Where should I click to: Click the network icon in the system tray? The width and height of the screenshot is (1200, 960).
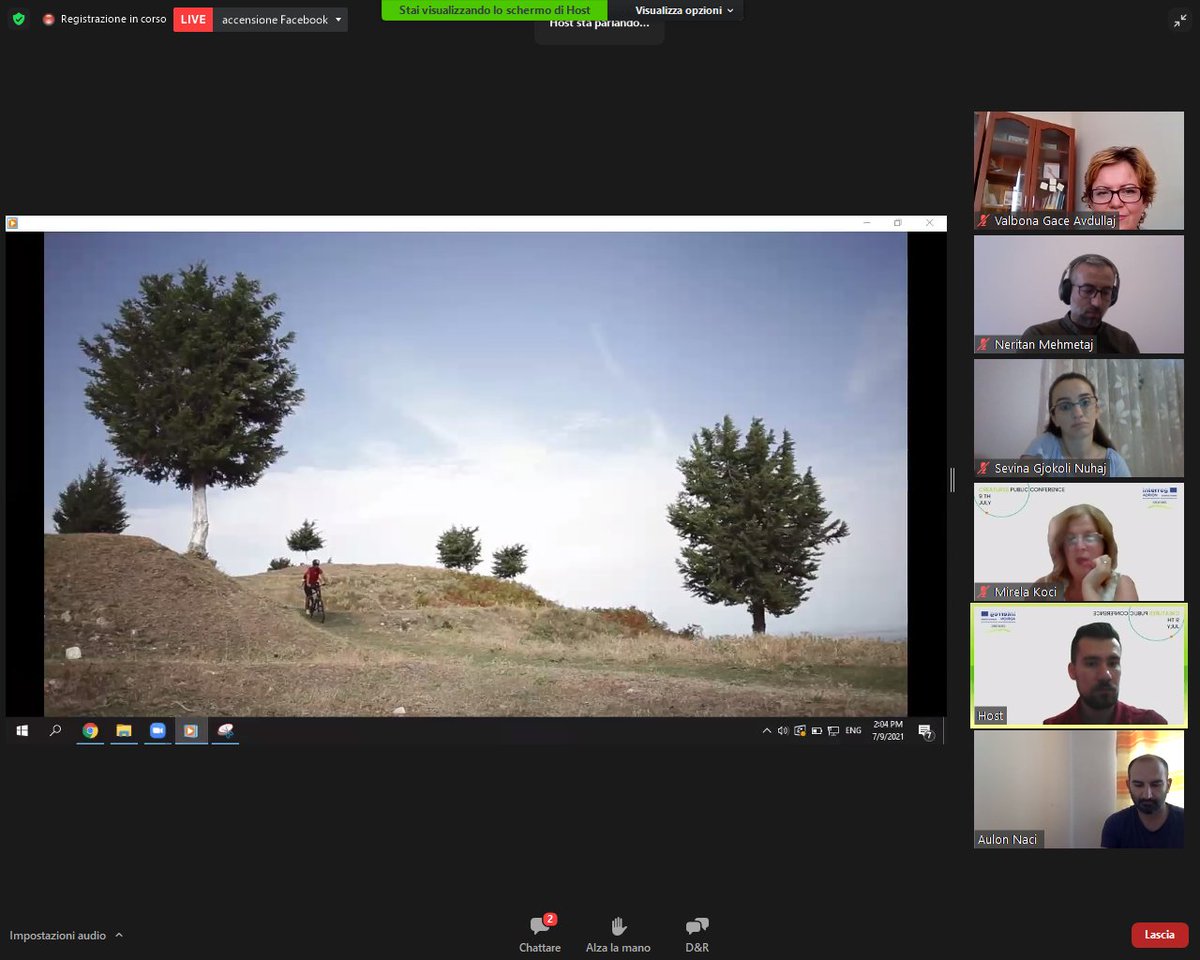point(831,731)
